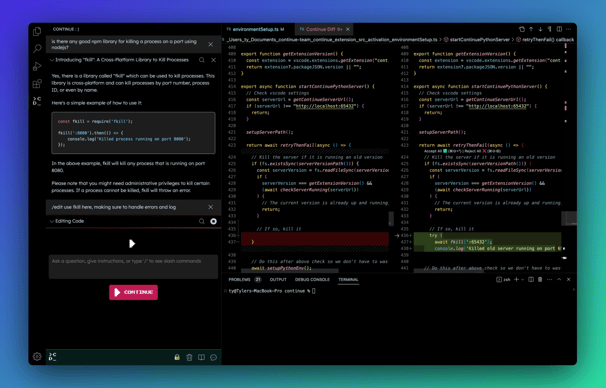Toggle whitespace pilcrow icon in diff toolbar
This screenshot has height=388, width=606.
pos(550,29)
